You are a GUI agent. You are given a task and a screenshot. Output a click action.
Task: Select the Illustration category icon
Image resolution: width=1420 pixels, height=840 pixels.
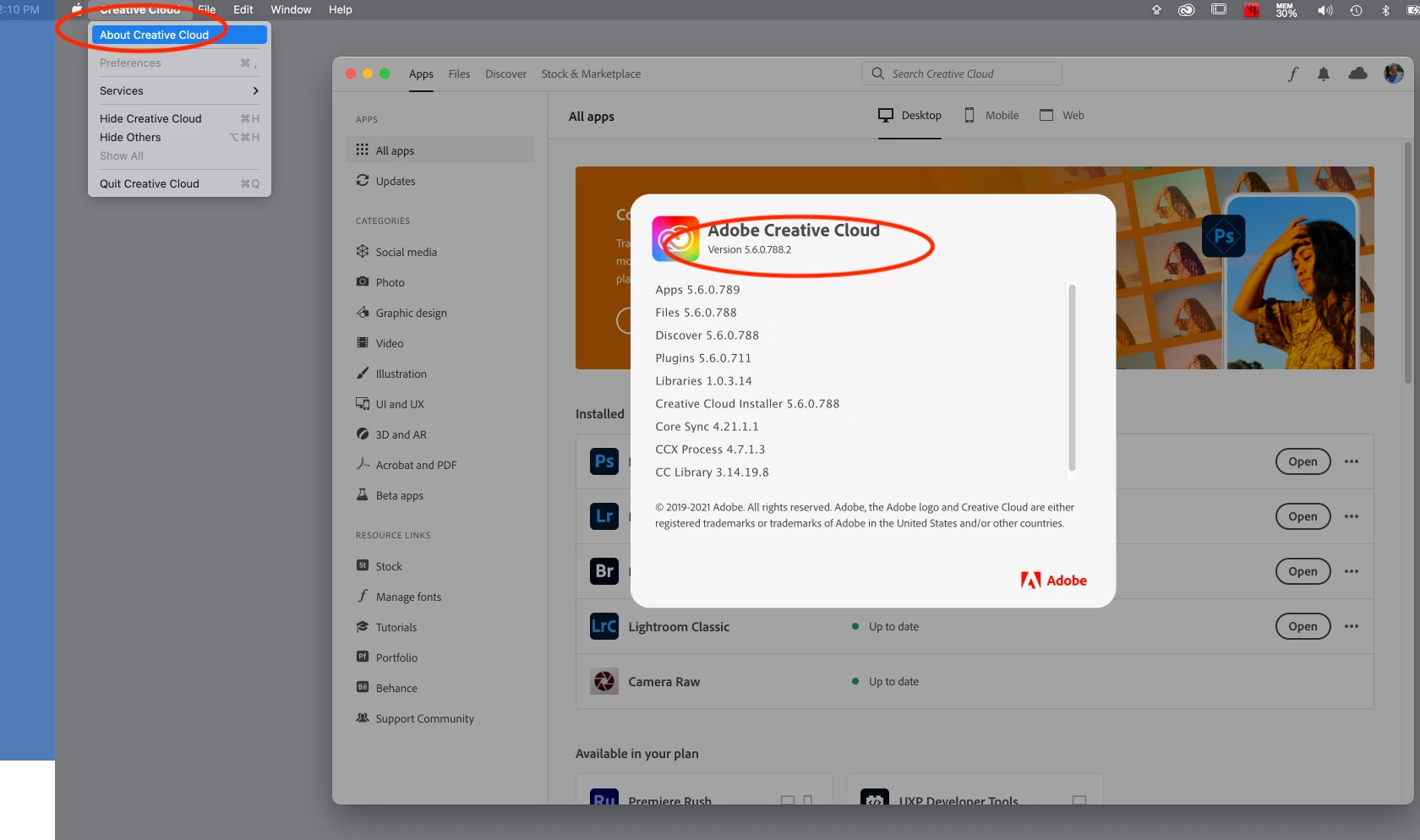coord(362,373)
